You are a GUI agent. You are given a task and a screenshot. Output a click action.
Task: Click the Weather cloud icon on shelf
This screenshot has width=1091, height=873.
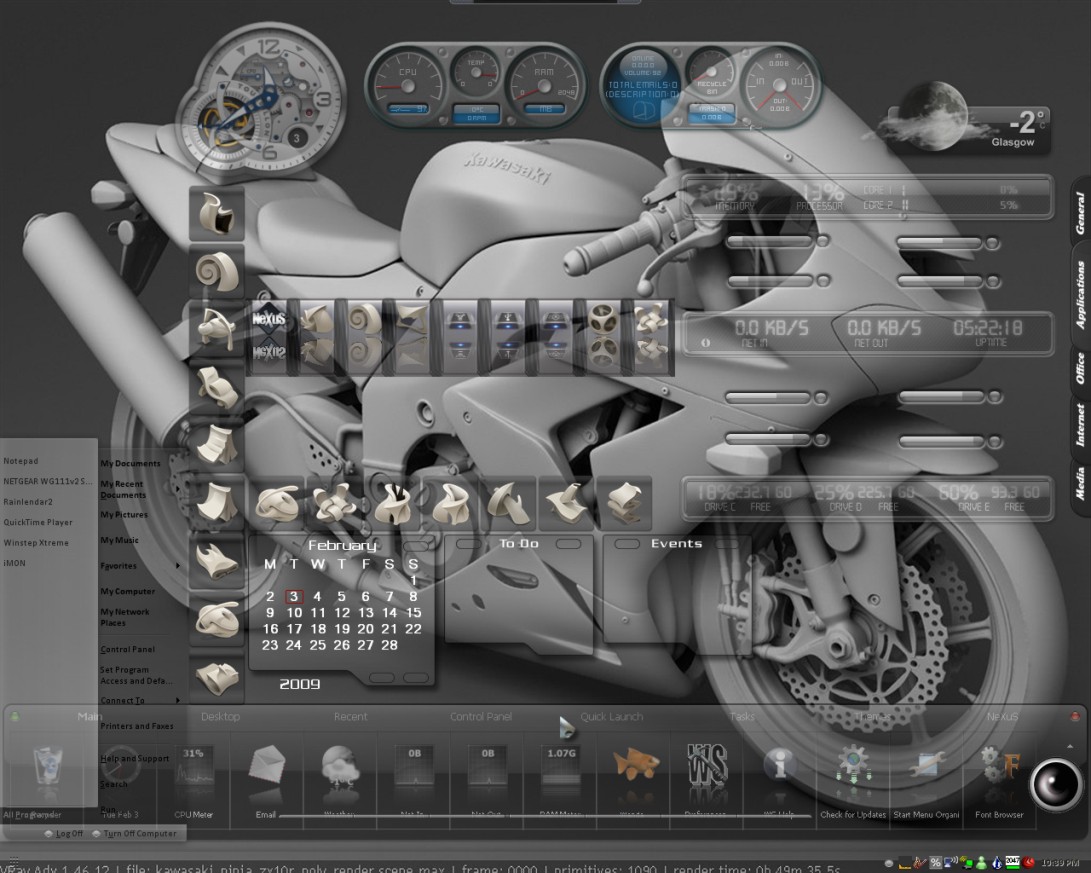tap(340, 766)
